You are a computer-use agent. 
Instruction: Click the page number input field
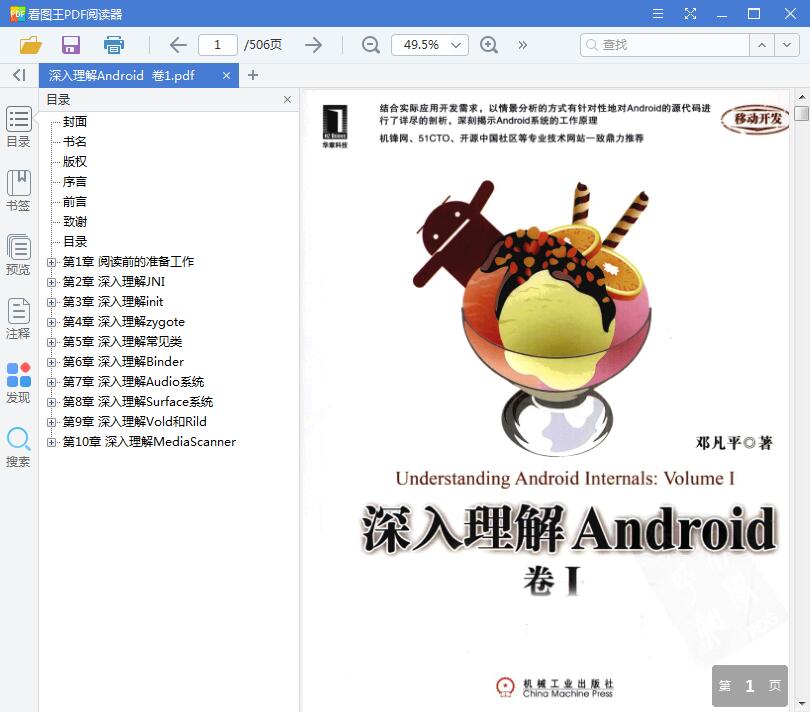pos(217,45)
